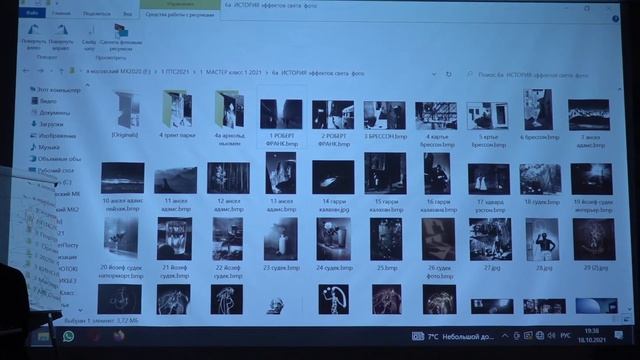Show hidden system tray icons chevron

pyautogui.click(x=505, y=336)
